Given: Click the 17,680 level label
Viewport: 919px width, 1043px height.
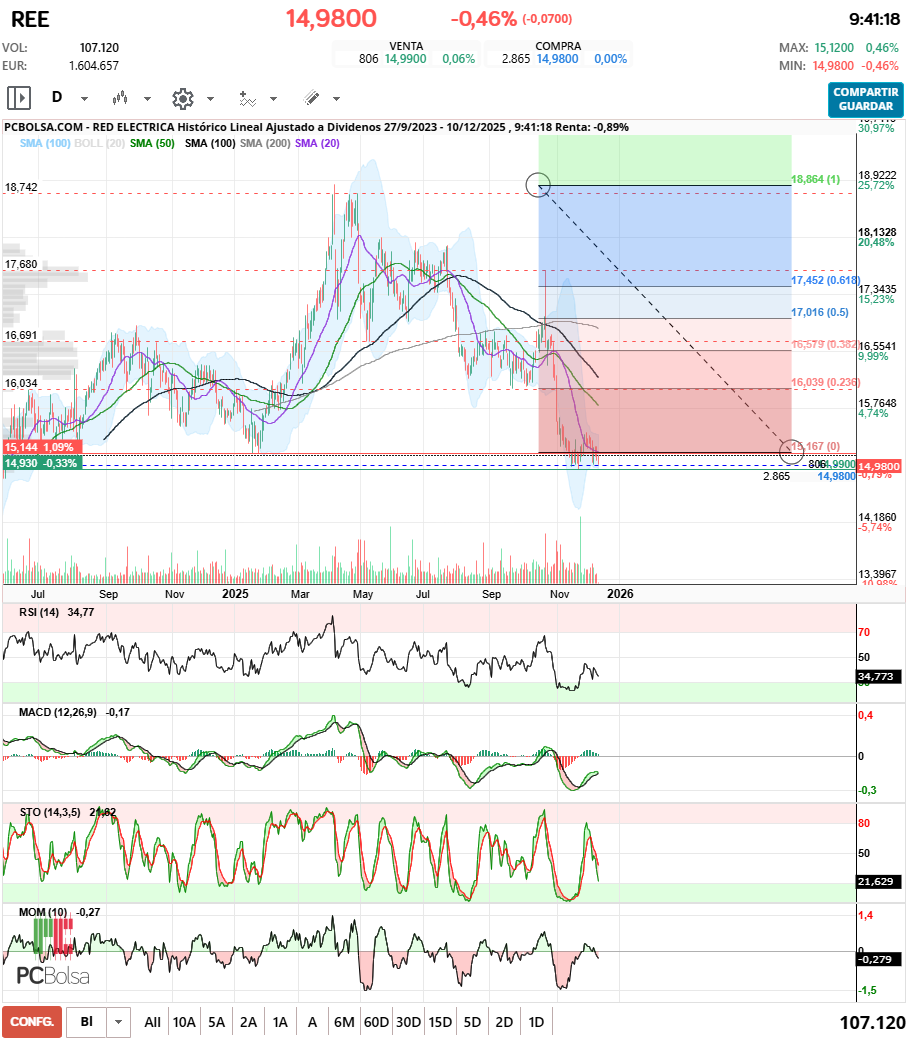Looking at the screenshot, I should 21,264.
